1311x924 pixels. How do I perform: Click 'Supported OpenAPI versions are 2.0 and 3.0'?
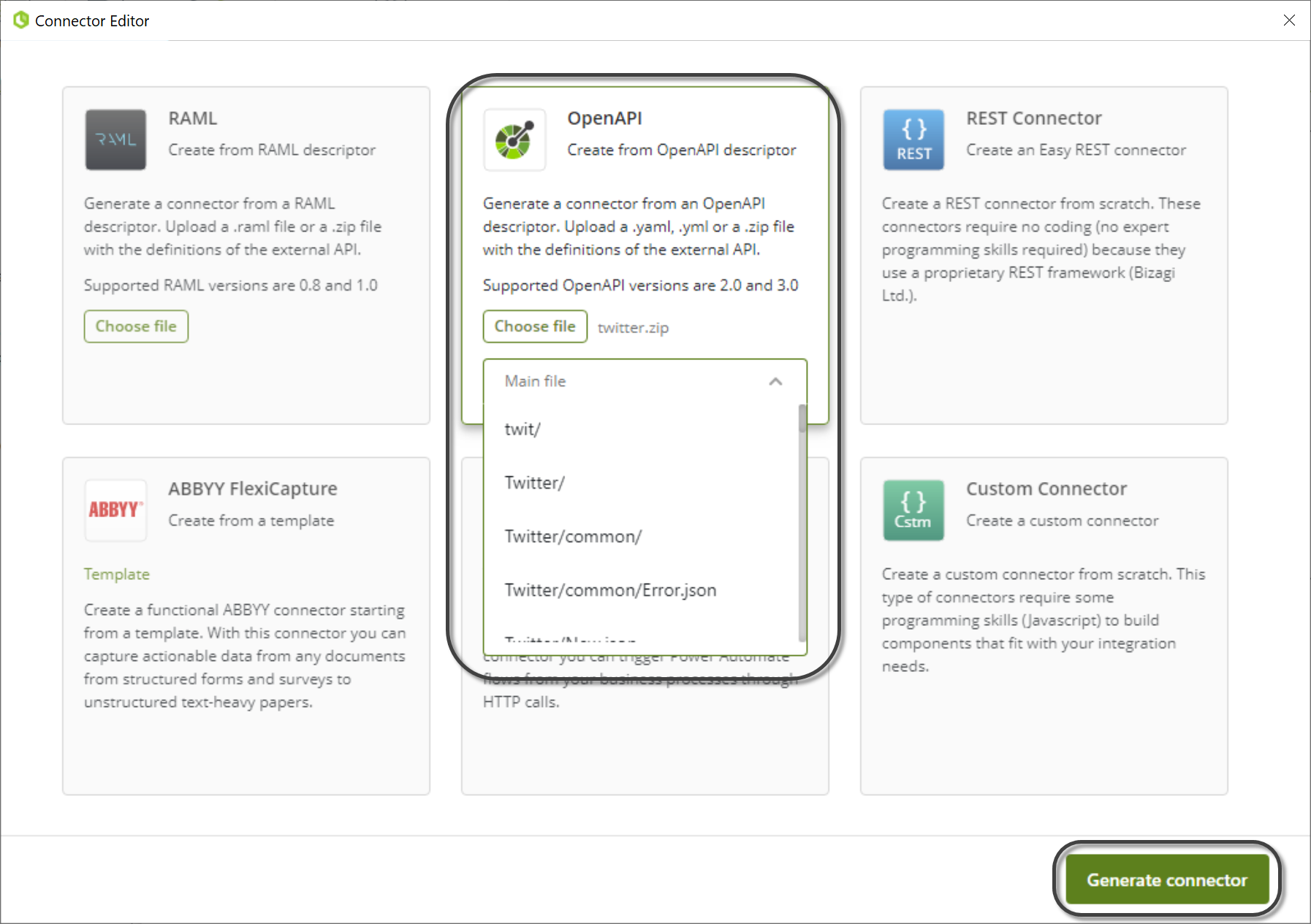[641, 286]
